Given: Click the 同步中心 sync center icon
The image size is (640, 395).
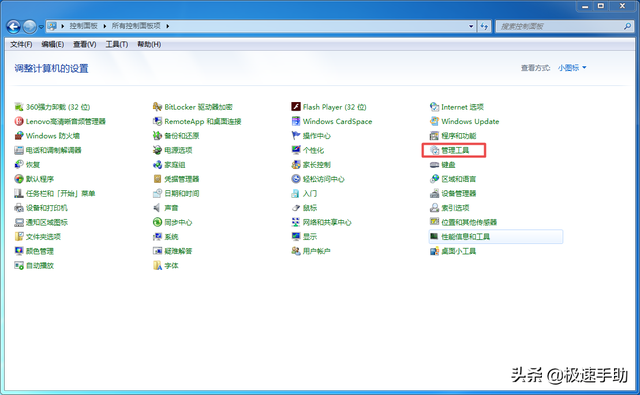Looking at the screenshot, I should (x=157, y=222).
